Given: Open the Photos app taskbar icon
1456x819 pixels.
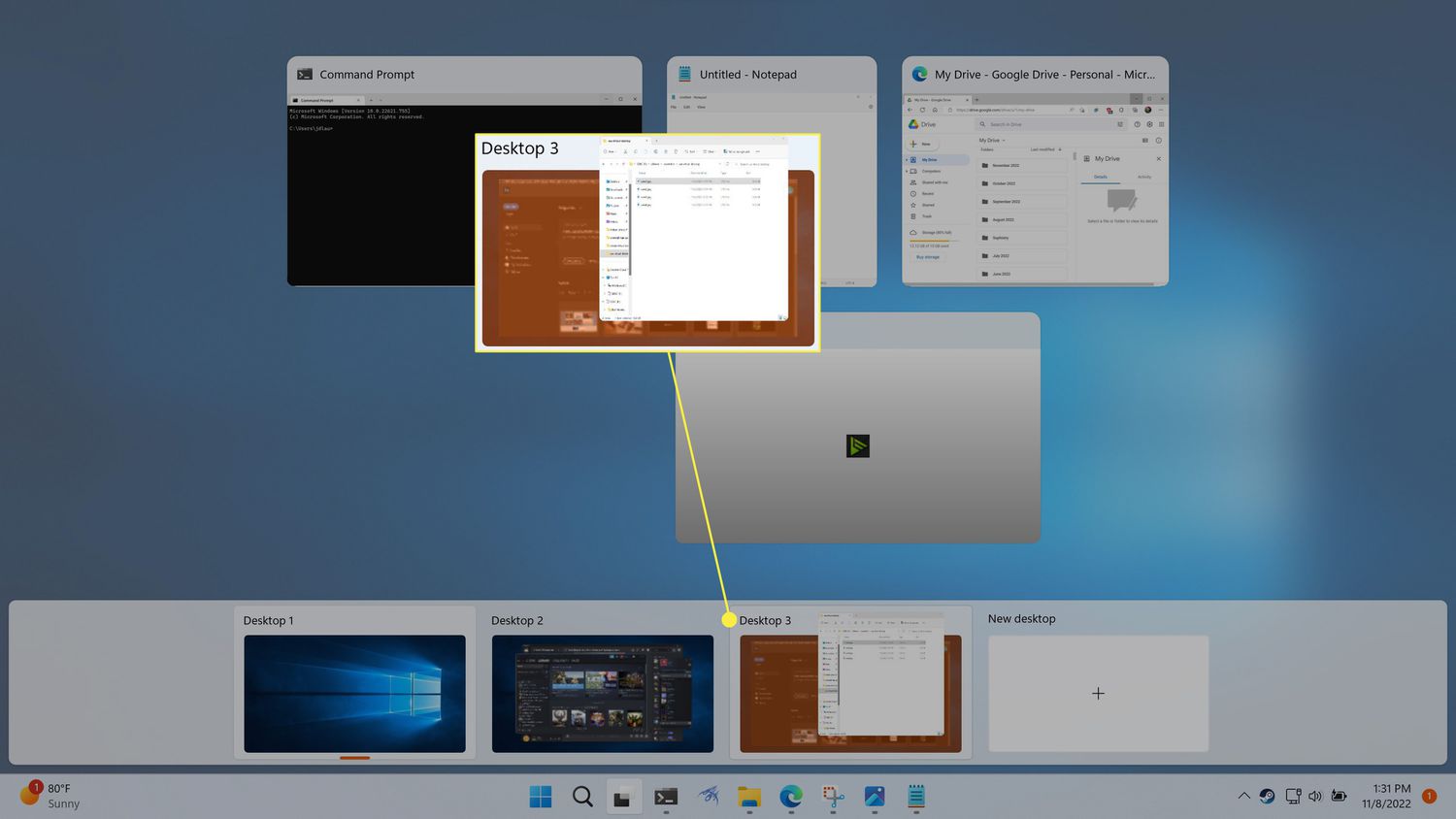Looking at the screenshot, I should click(x=875, y=797).
